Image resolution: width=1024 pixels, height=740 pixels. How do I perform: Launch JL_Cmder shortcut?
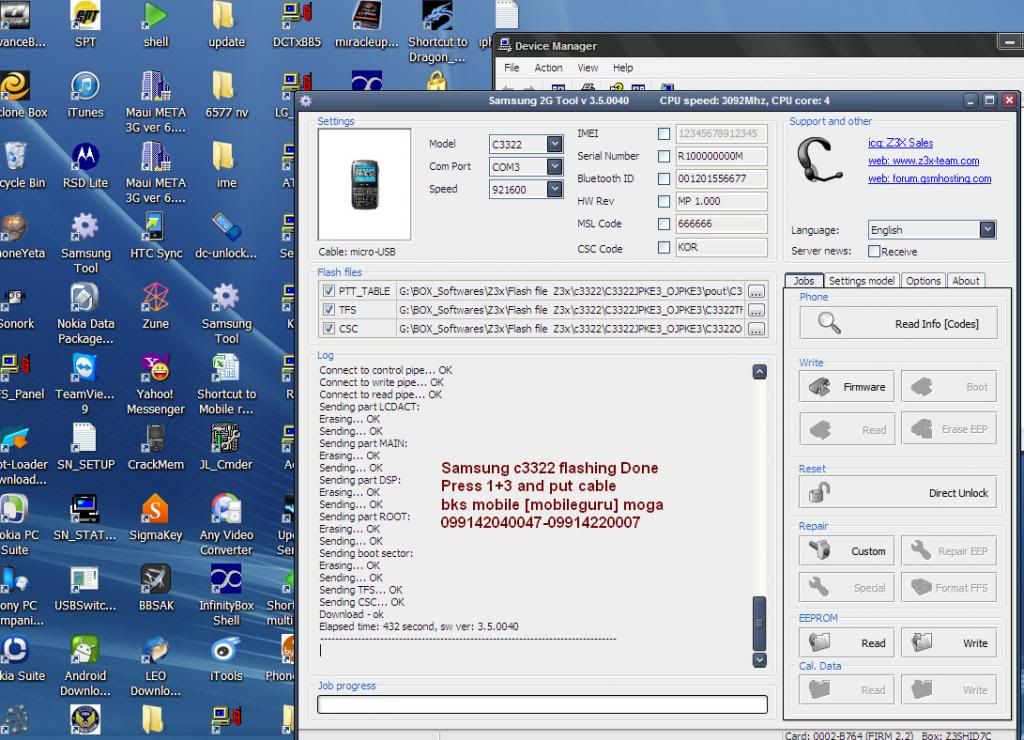click(x=226, y=447)
